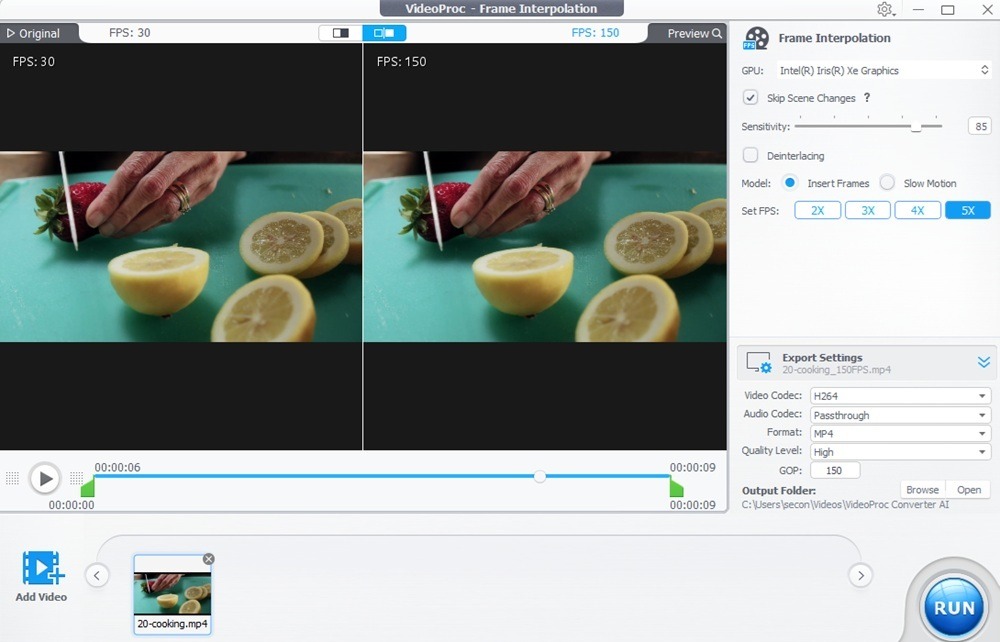Switch to the side-by-side preview icon
This screenshot has height=642, width=1000.
[384, 32]
